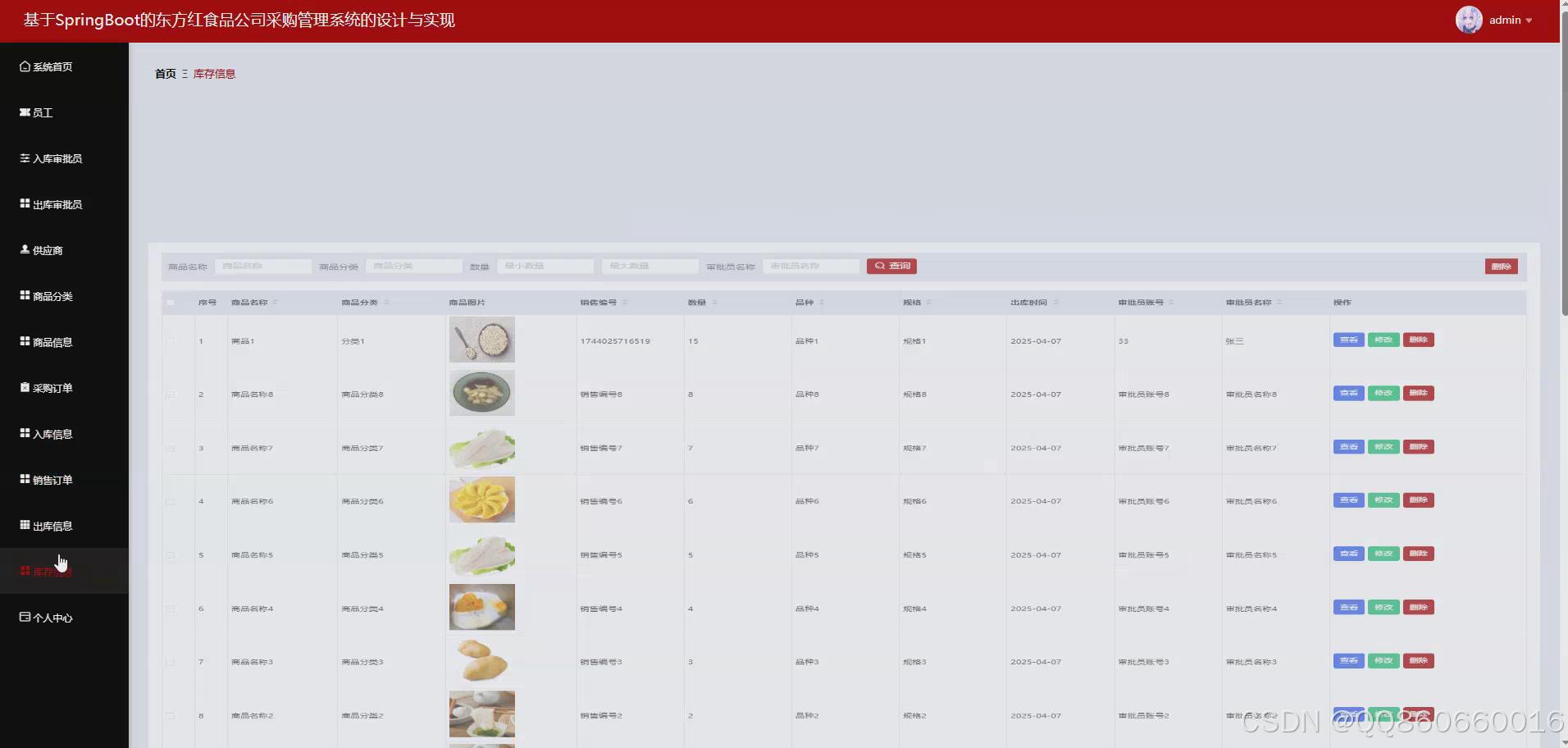The width and height of the screenshot is (1568, 748).
Task: Focus the 最大数量 input field
Action: (650, 267)
